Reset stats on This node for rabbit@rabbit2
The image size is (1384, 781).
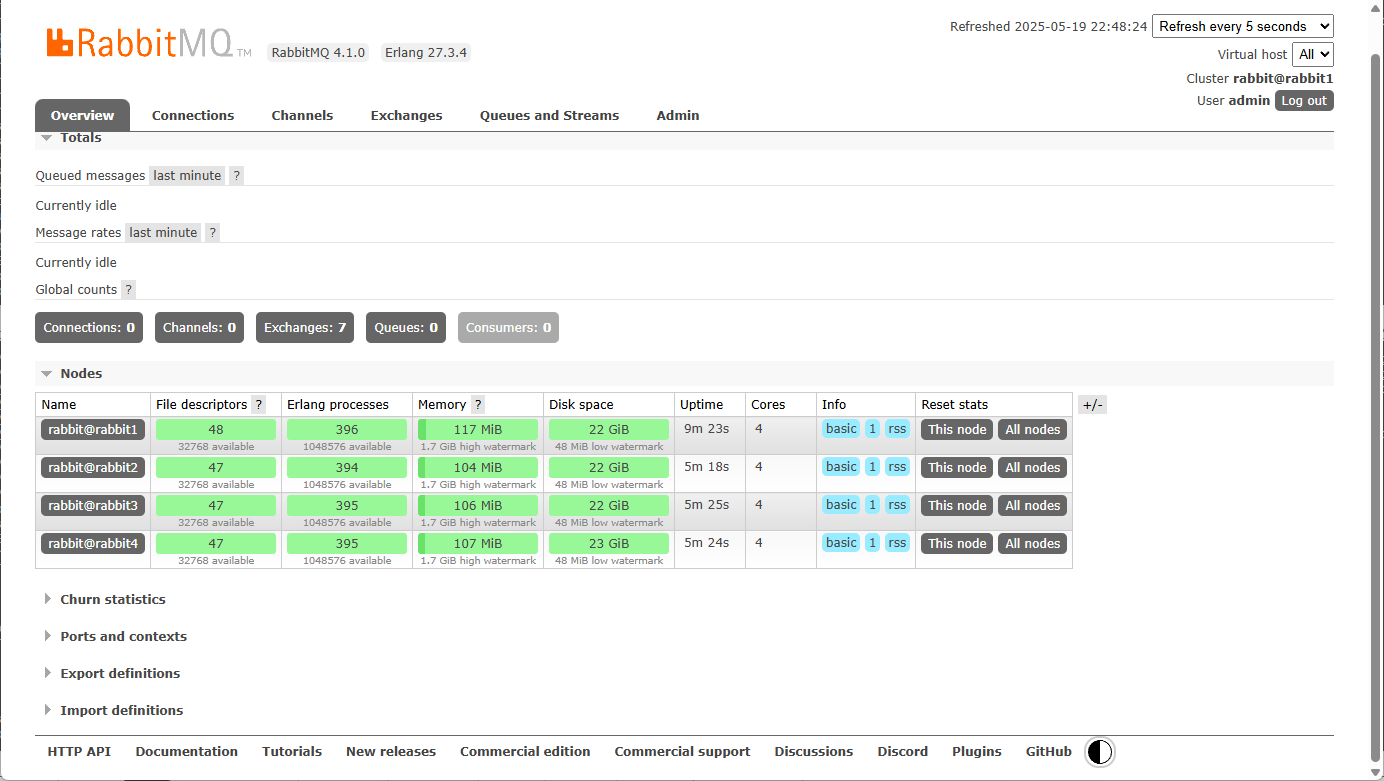(957, 467)
